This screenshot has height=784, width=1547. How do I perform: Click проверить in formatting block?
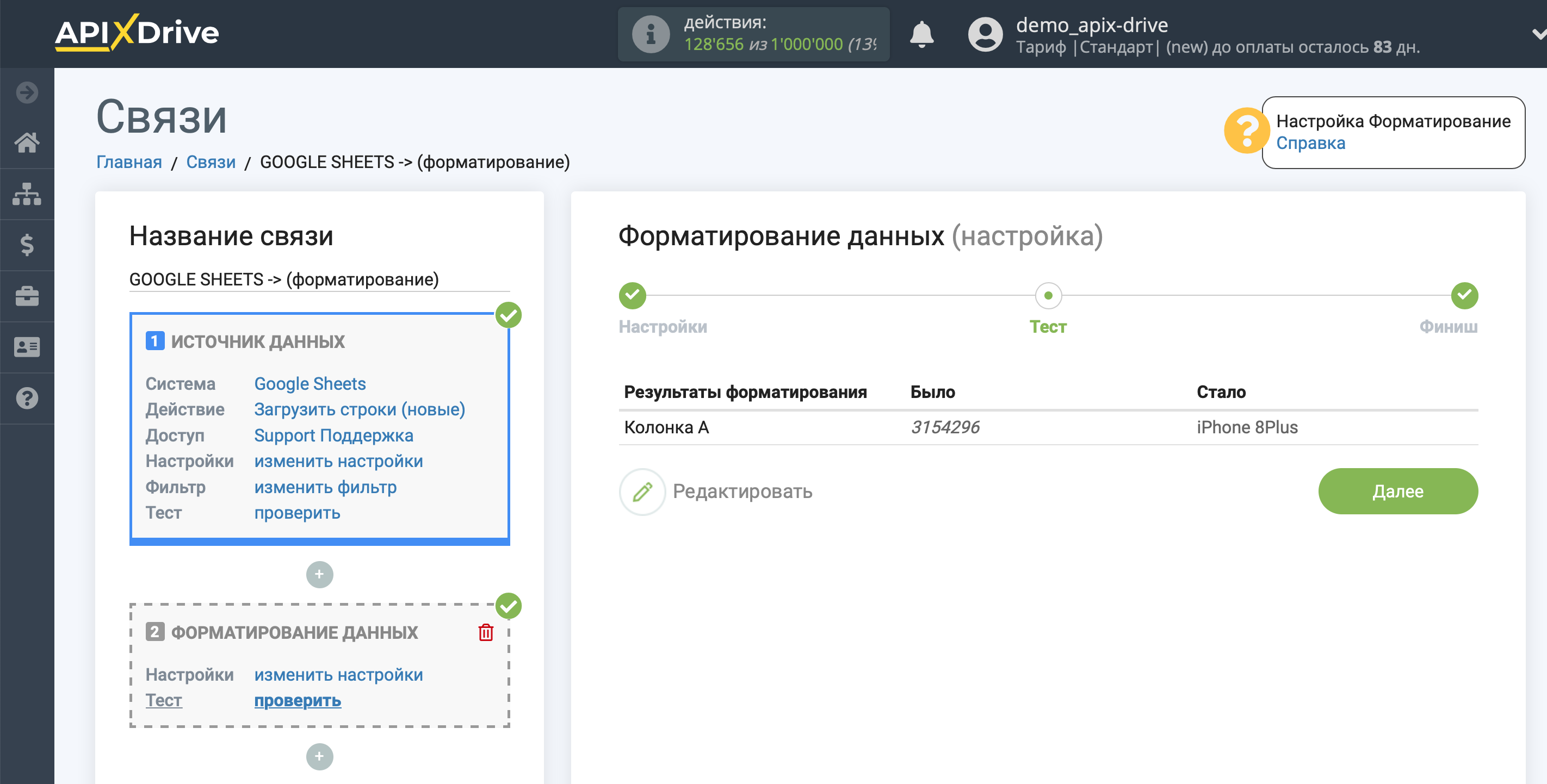298,701
